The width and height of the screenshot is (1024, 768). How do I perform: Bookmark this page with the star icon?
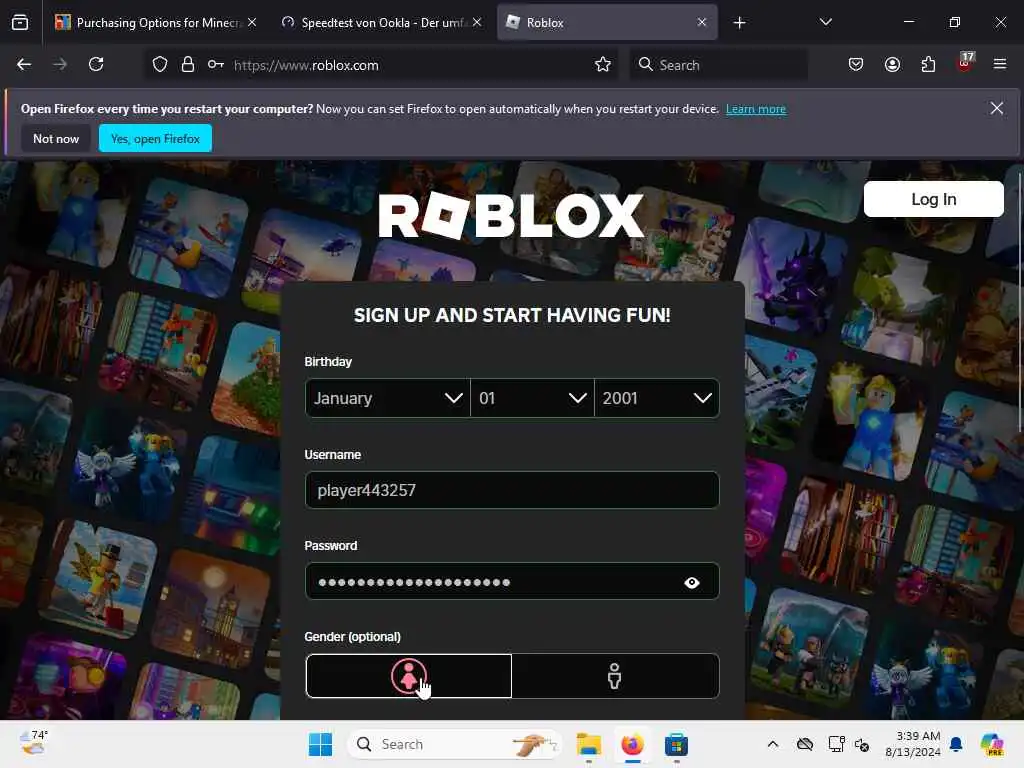[x=603, y=65]
